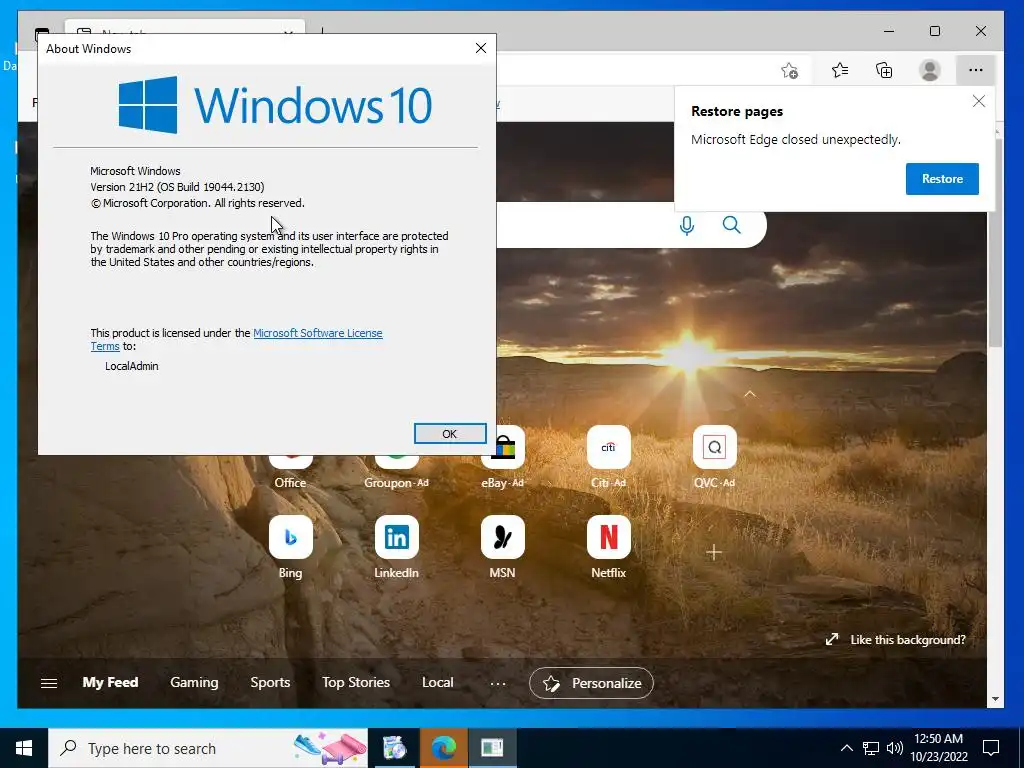The image size is (1024, 768).
Task: Click taskbar search box
Action: [x=208, y=748]
